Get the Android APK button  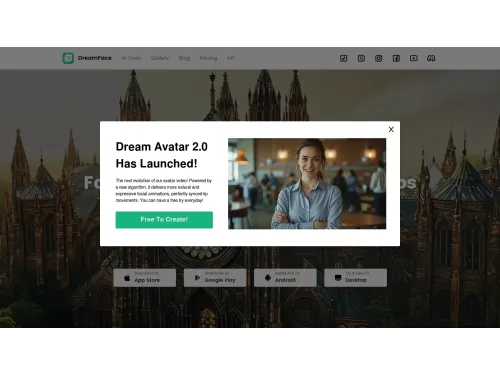coord(285,278)
